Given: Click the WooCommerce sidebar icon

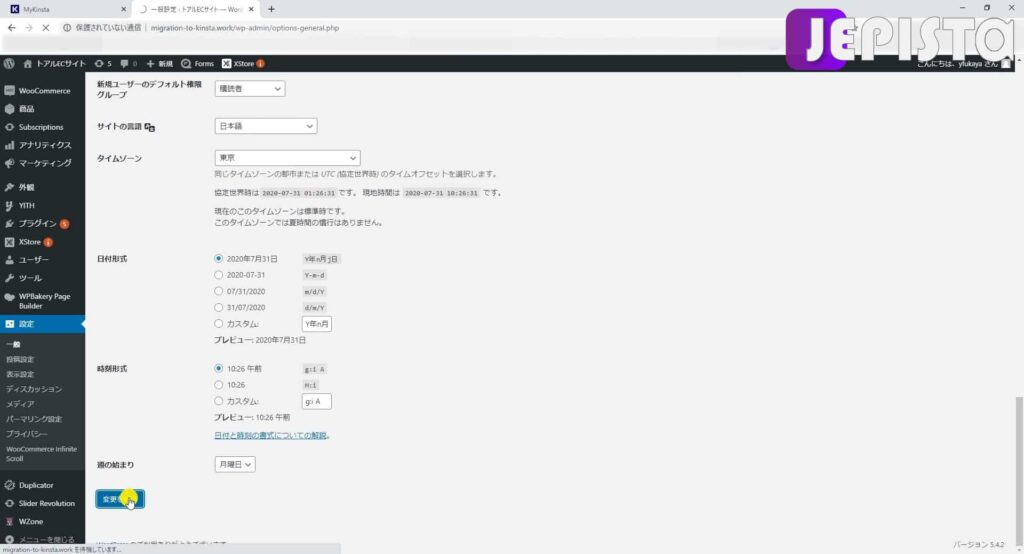Looking at the screenshot, I should (x=9, y=91).
